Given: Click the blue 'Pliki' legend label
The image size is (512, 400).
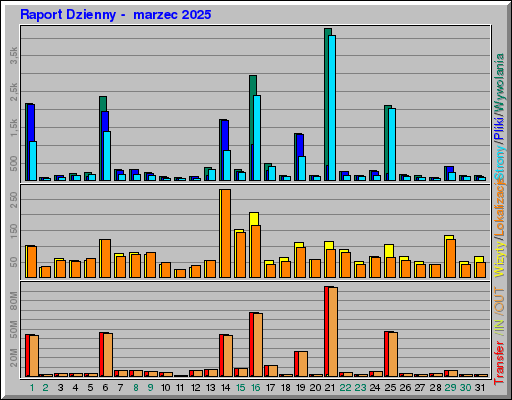Looking at the screenshot, I should point(500,128).
